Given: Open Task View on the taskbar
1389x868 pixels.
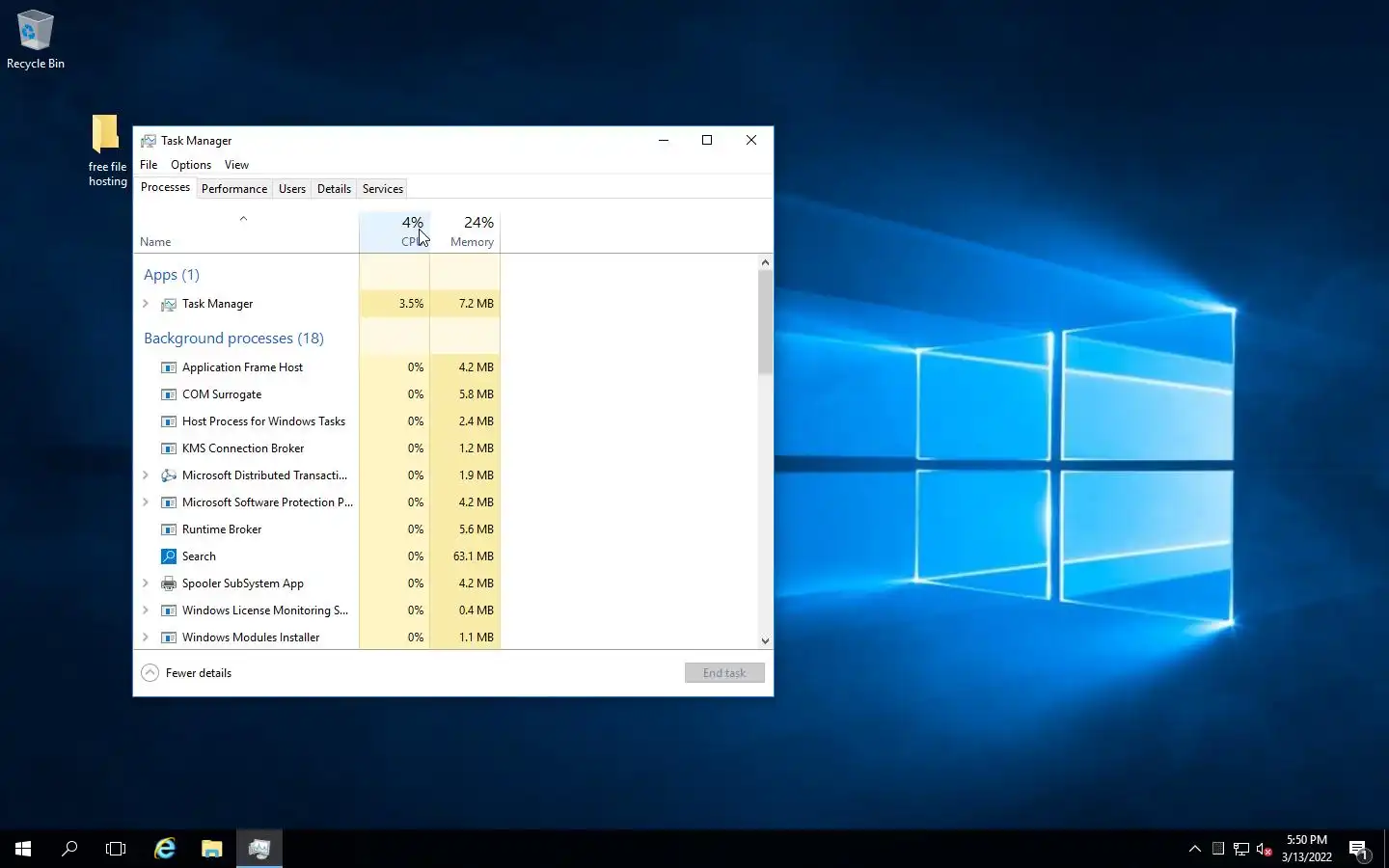Looking at the screenshot, I should (x=116, y=849).
